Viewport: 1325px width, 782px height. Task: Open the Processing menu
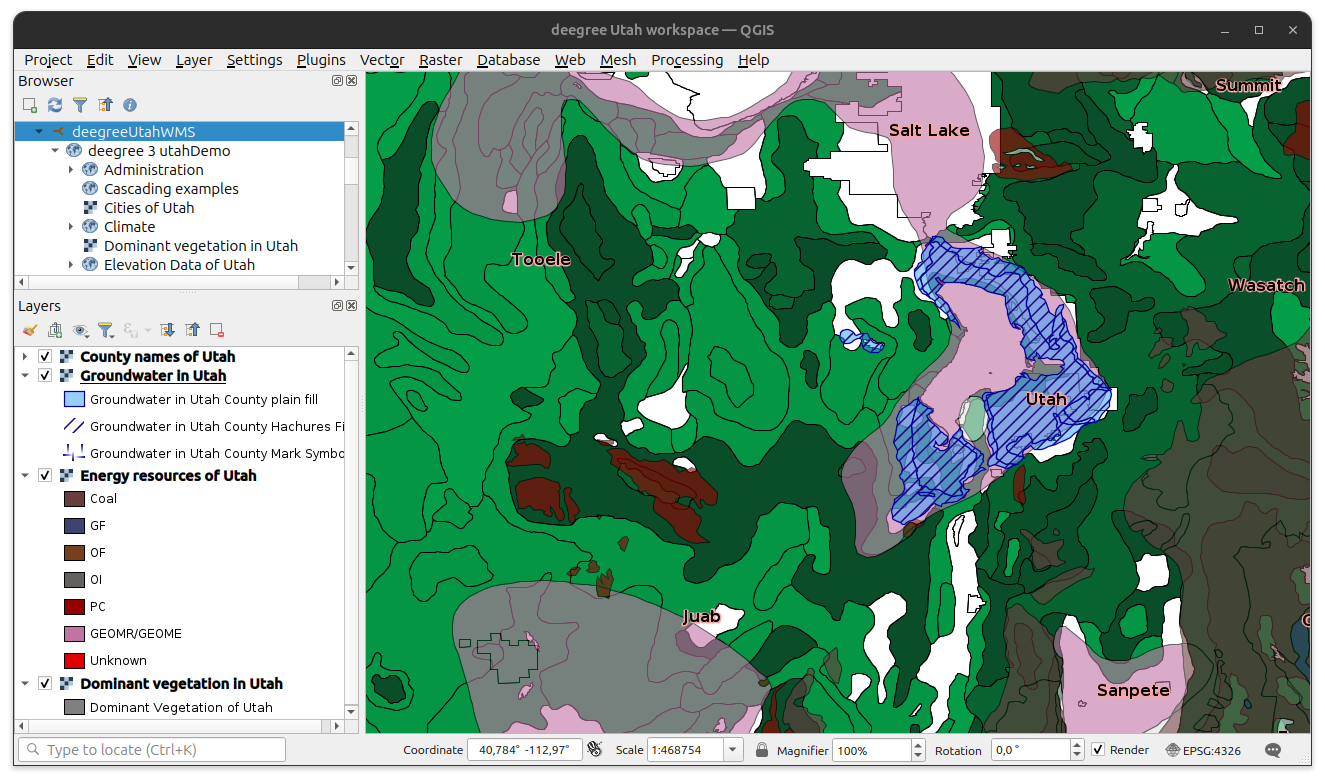[x=687, y=60]
